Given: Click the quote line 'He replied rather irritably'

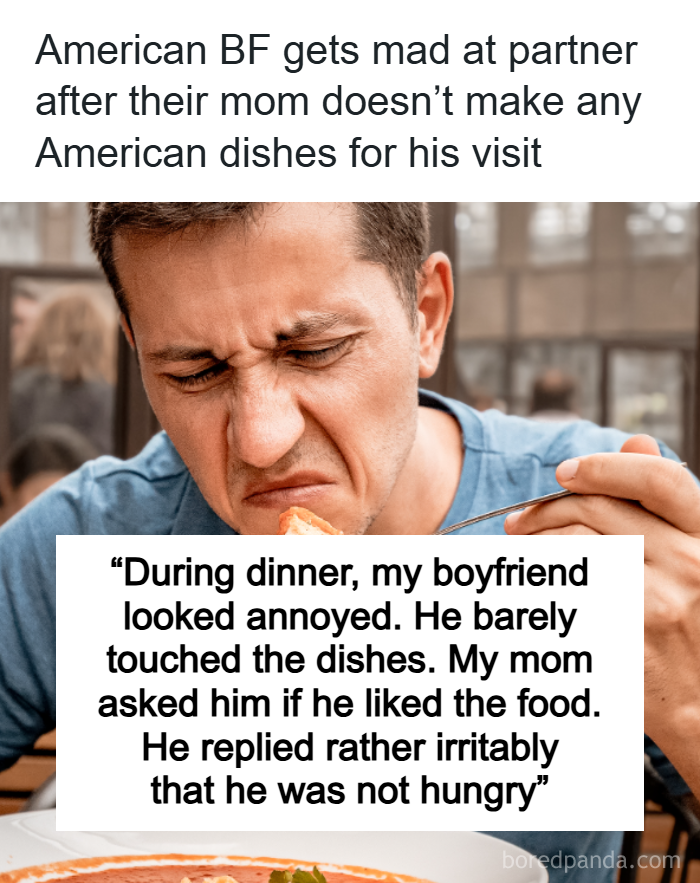Looking at the screenshot, I should pos(350,748).
